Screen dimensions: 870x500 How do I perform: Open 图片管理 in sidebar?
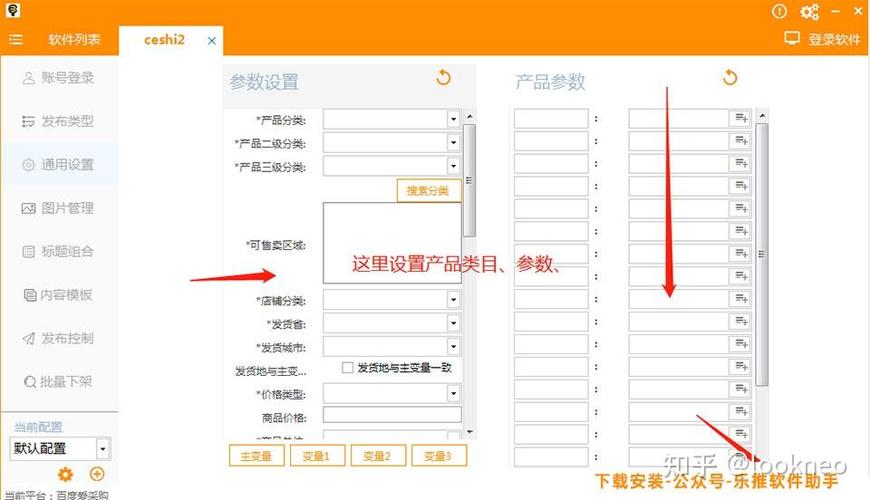tap(58, 208)
